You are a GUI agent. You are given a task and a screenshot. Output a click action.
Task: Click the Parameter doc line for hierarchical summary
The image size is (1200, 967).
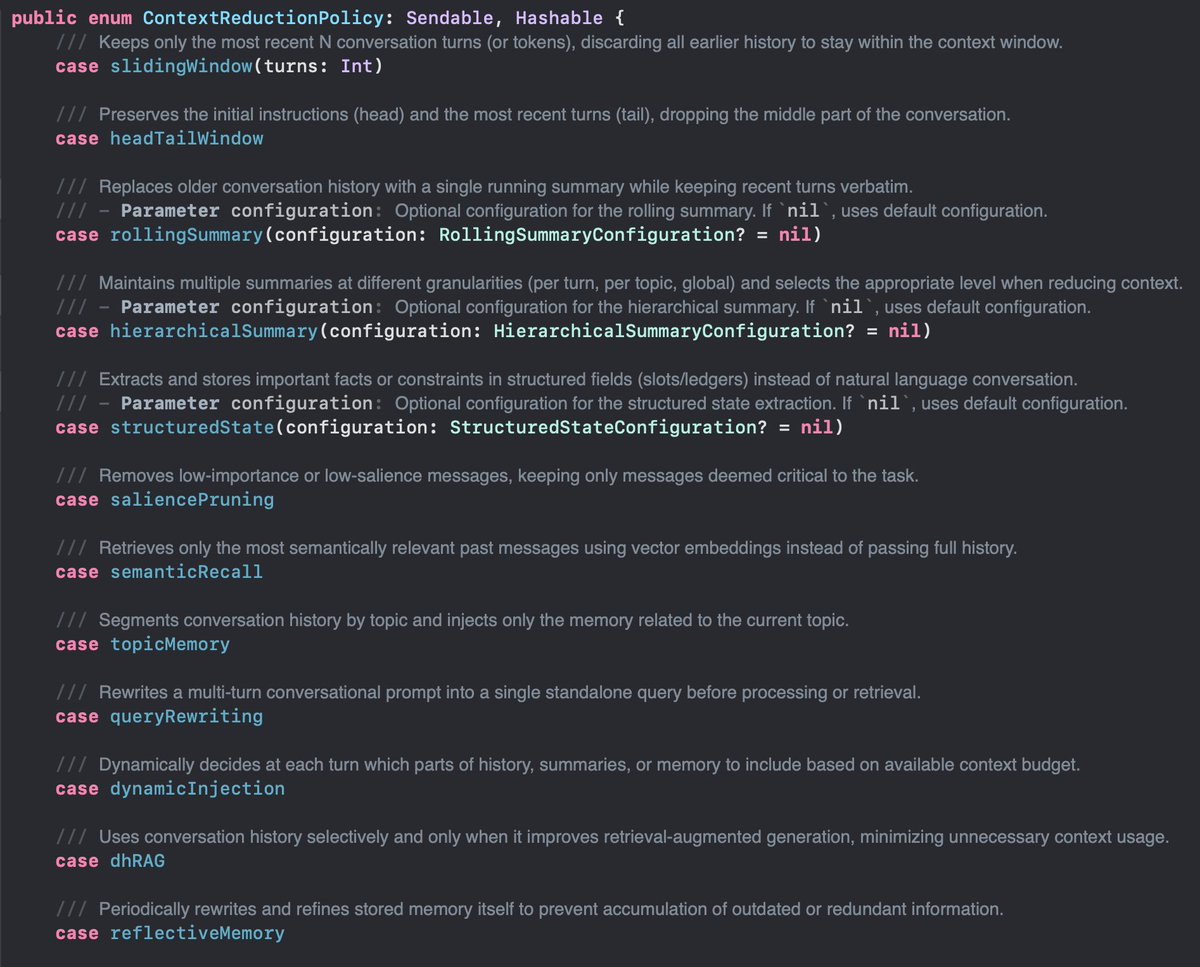point(574,307)
